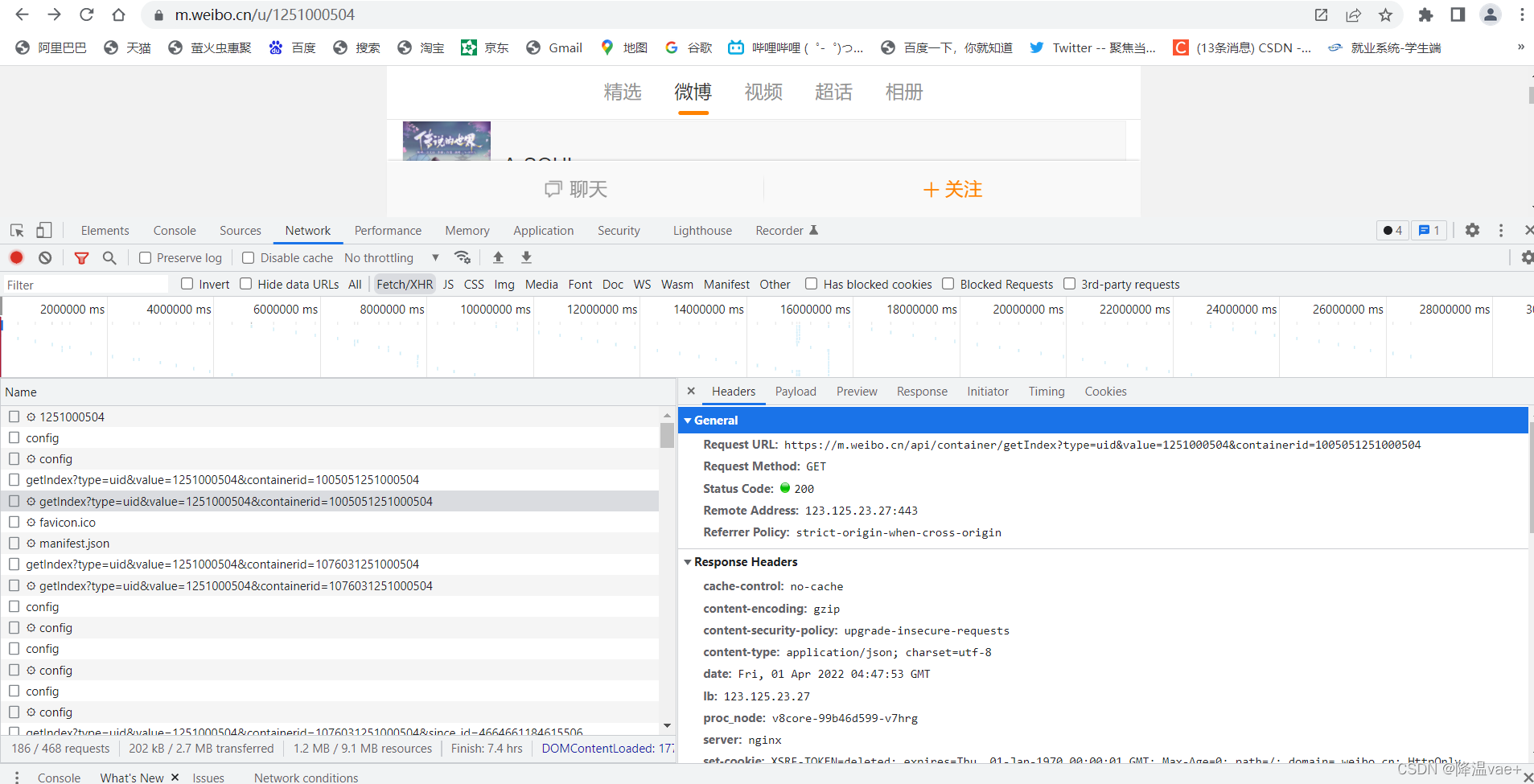Toggle the network filter funnel icon
The height and width of the screenshot is (784, 1534).
(x=81, y=258)
